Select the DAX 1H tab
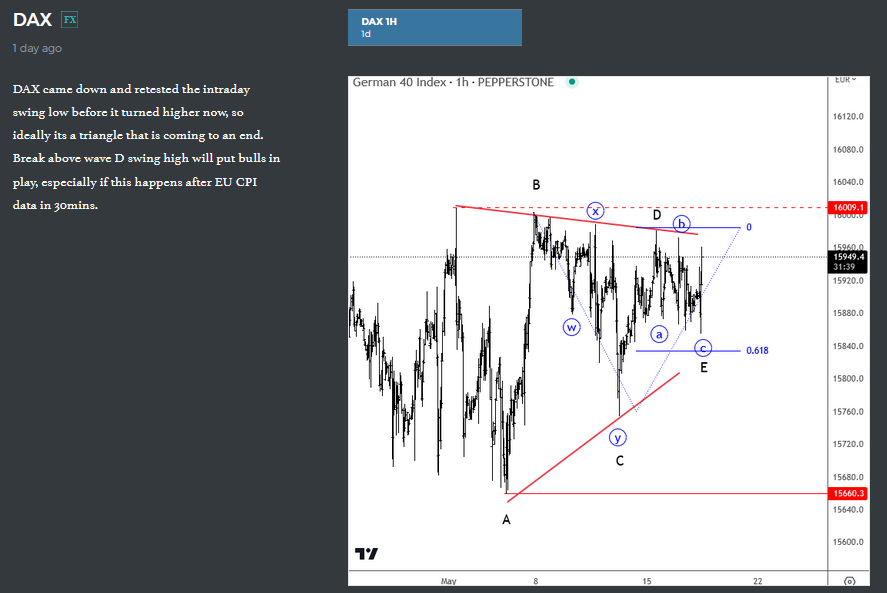The image size is (887, 593). pyautogui.click(x=434, y=27)
